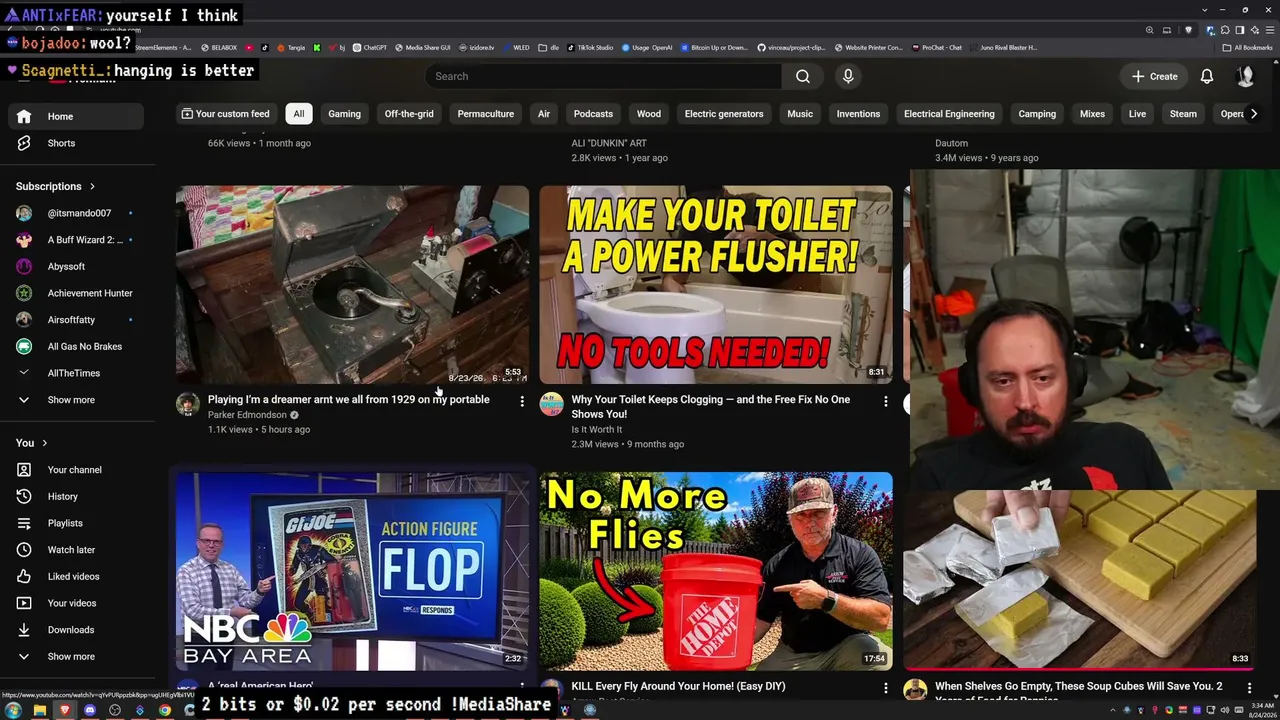This screenshot has height=720, width=1280.
Task: Play the No More Flies thumbnail
Action: [716, 571]
